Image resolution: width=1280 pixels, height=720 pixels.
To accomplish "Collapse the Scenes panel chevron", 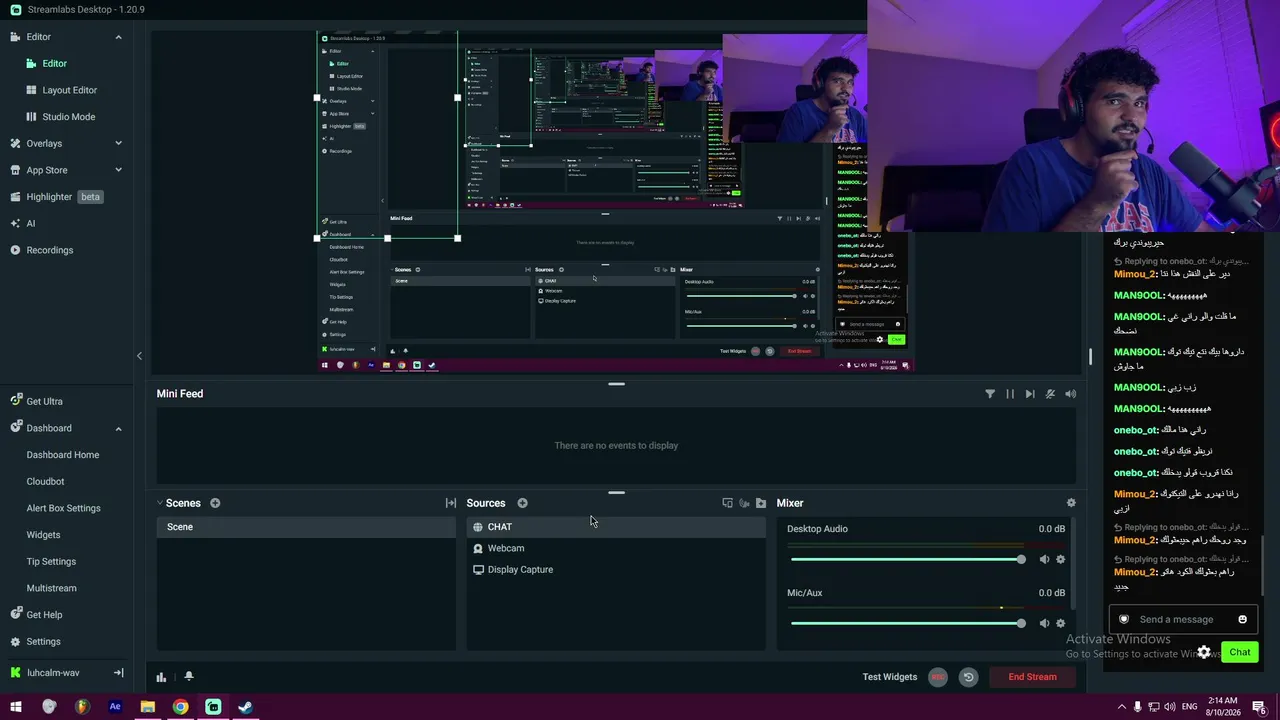I will point(160,503).
